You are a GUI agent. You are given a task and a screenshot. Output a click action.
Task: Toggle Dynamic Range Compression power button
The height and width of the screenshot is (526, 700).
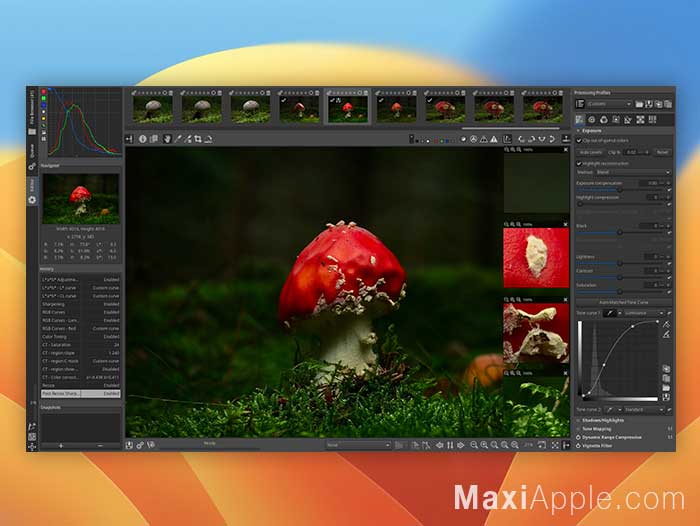pyautogui.click(x=579, y=438)
